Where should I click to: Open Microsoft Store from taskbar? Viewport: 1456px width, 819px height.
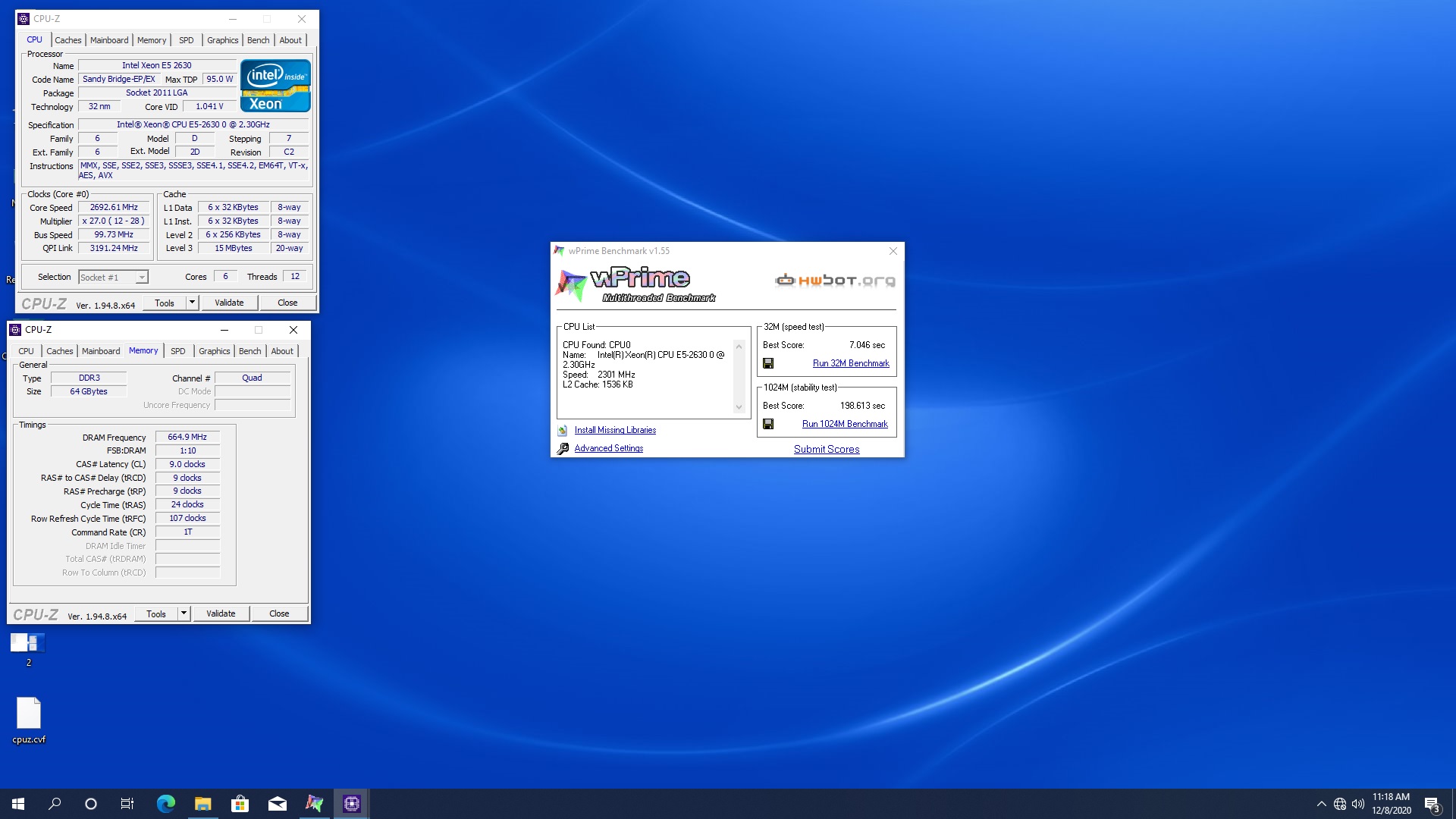tap(240, 804)
